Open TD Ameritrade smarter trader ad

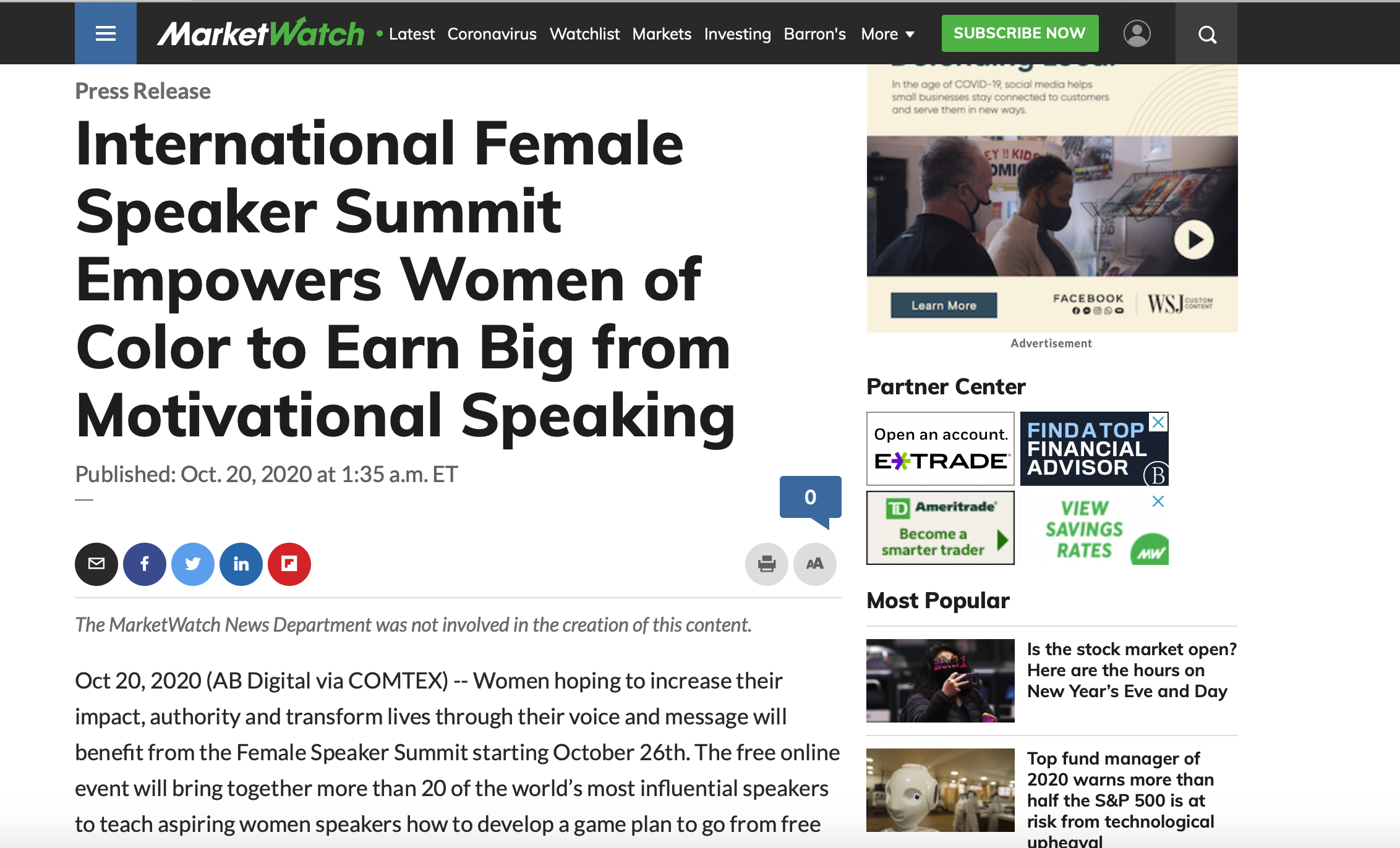pyautogui.click(x=940, y=528)
